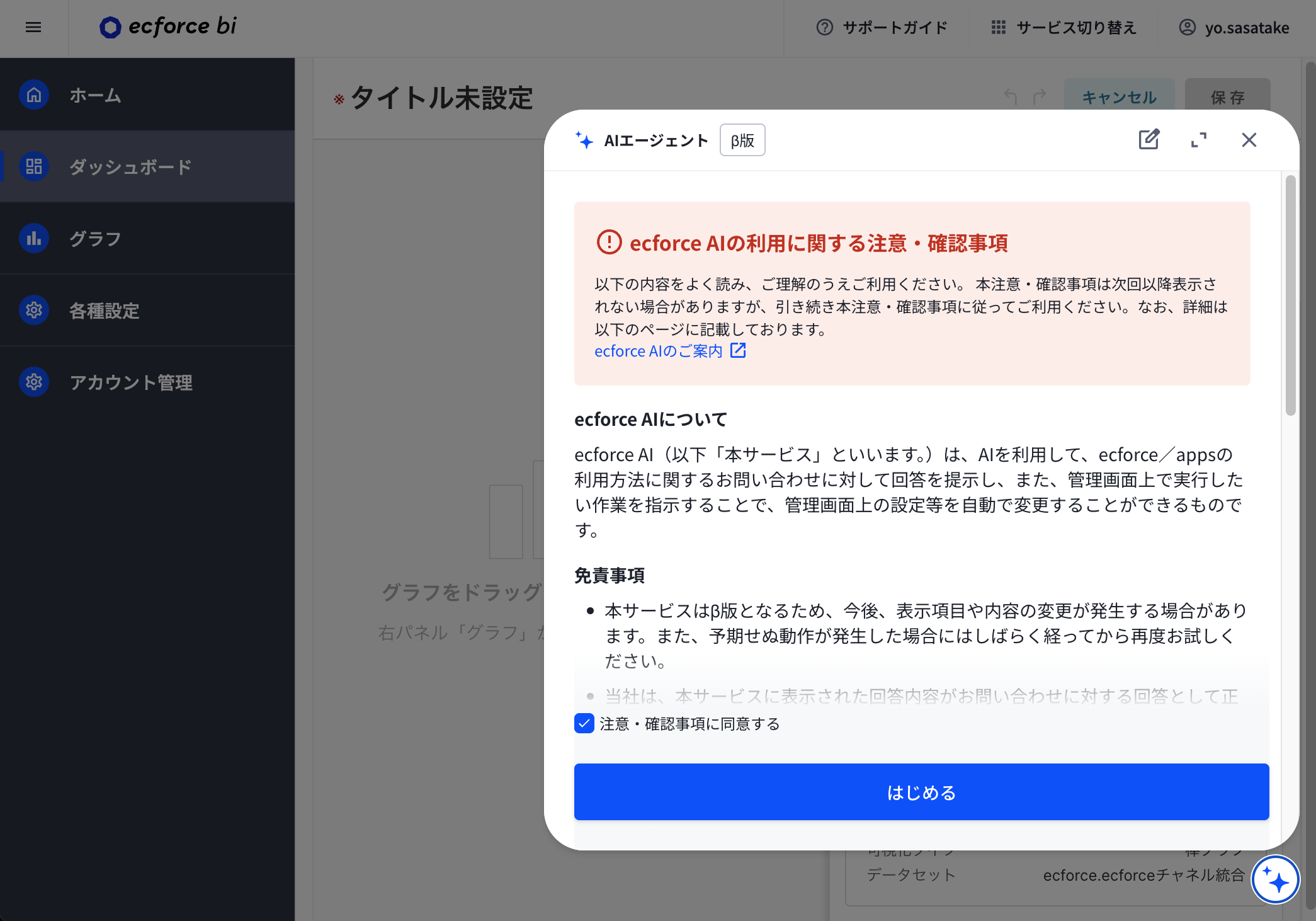Click the ecforce AIについて heading
1316x921 pixels.
[x=650, y=420]
